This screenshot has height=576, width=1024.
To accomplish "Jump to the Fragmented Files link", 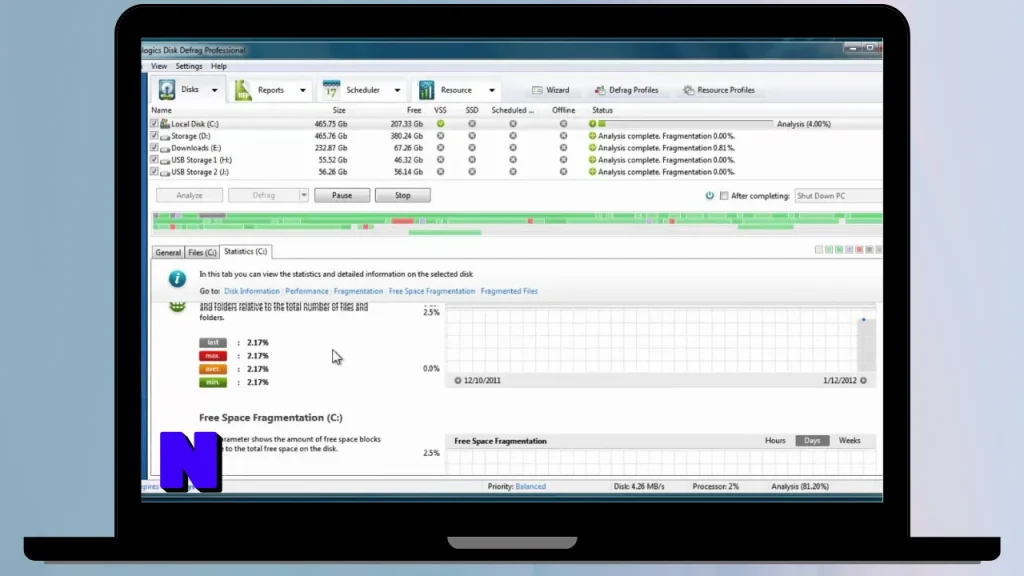I will 509,291.
